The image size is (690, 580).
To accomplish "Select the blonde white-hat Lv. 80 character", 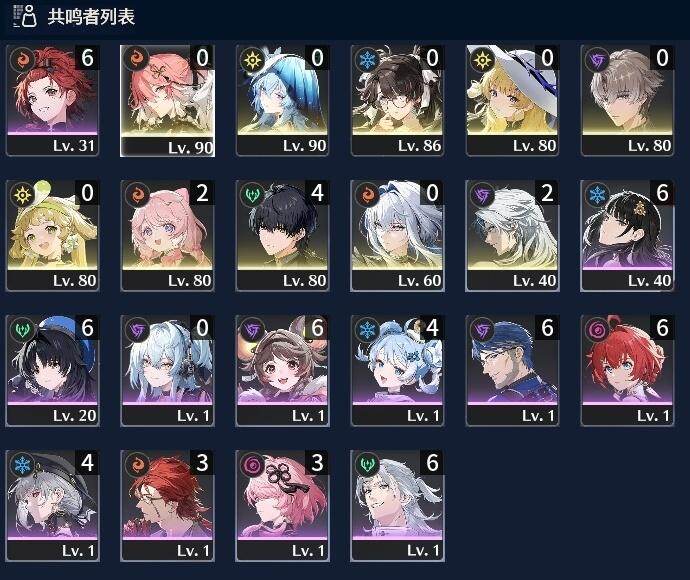I will point(512,100).
